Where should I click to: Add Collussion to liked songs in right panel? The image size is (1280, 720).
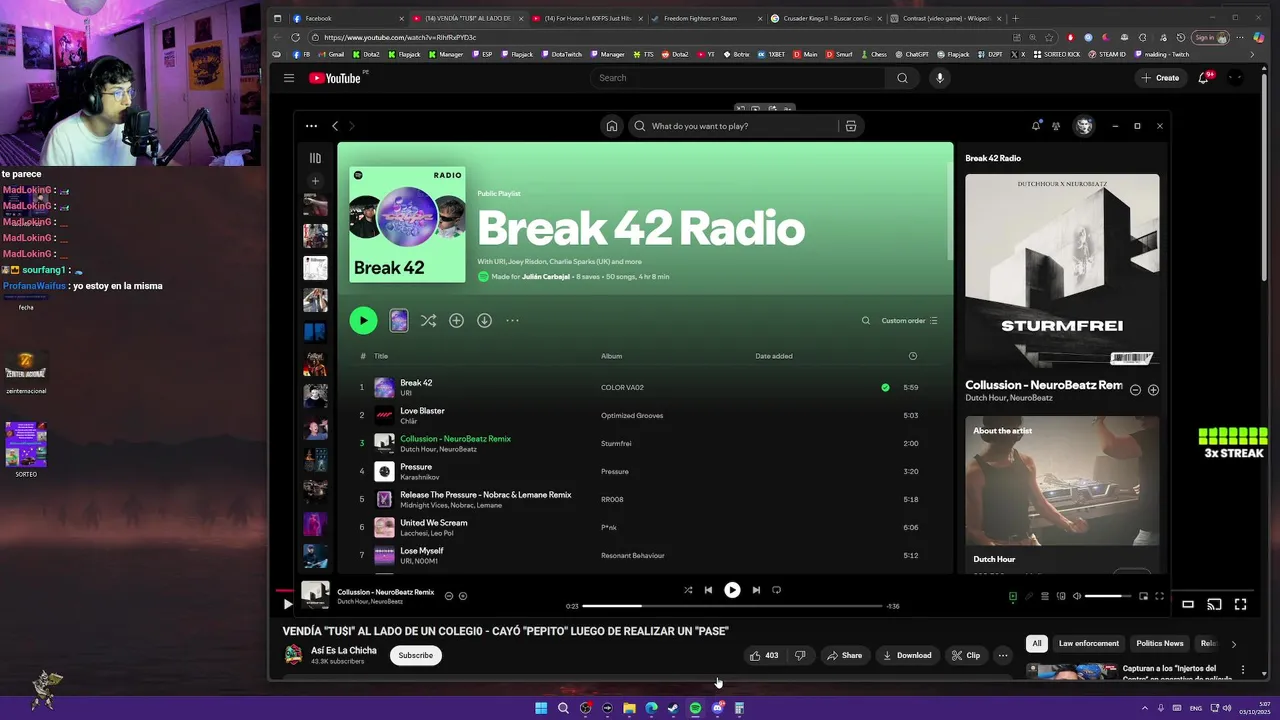(x=1153, y=390)
